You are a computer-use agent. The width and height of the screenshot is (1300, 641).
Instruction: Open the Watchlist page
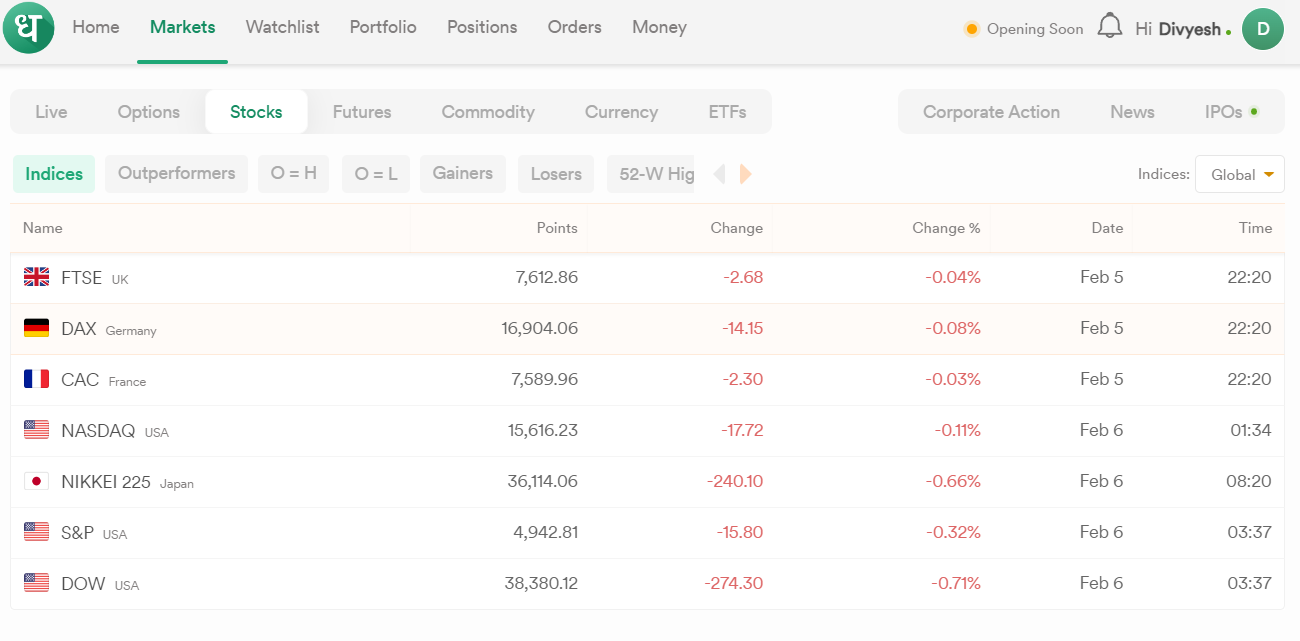click(x=283, y=27)
